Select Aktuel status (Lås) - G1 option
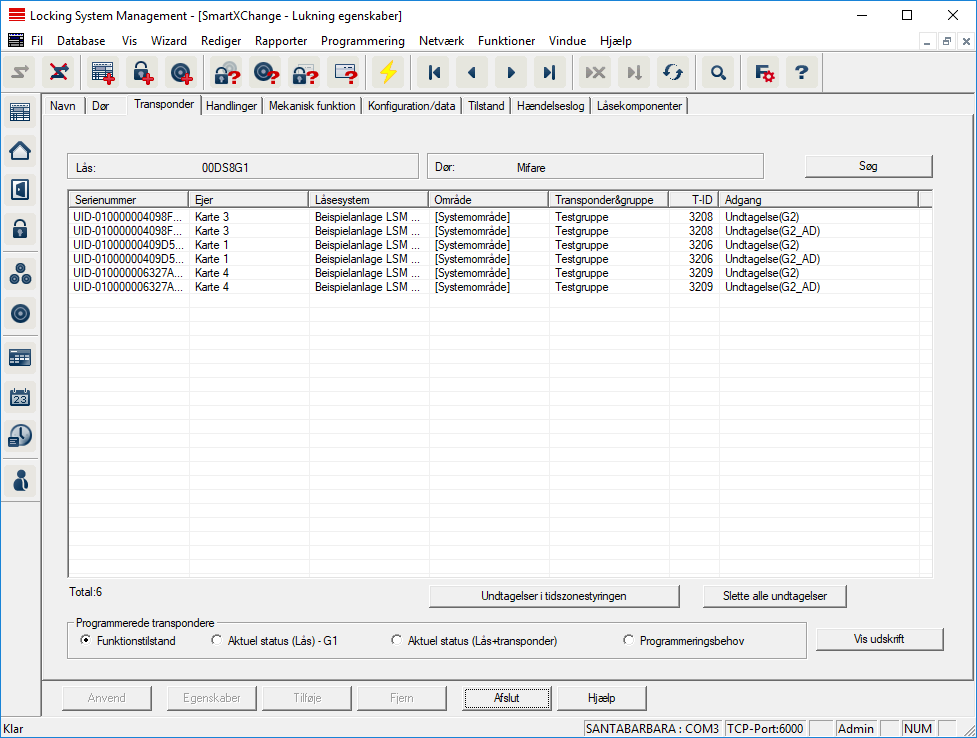 (x=217, y=640)
